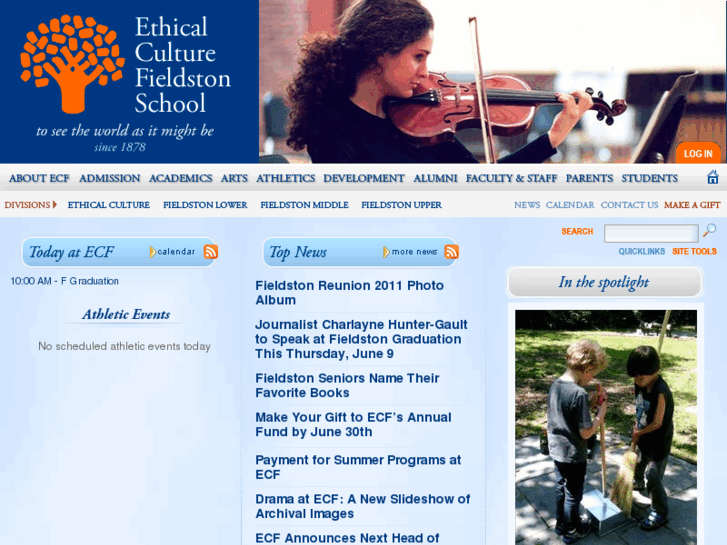Open the spotlight photo of two children
Viewport: 727px width, 545px height.
click(606, 427)
